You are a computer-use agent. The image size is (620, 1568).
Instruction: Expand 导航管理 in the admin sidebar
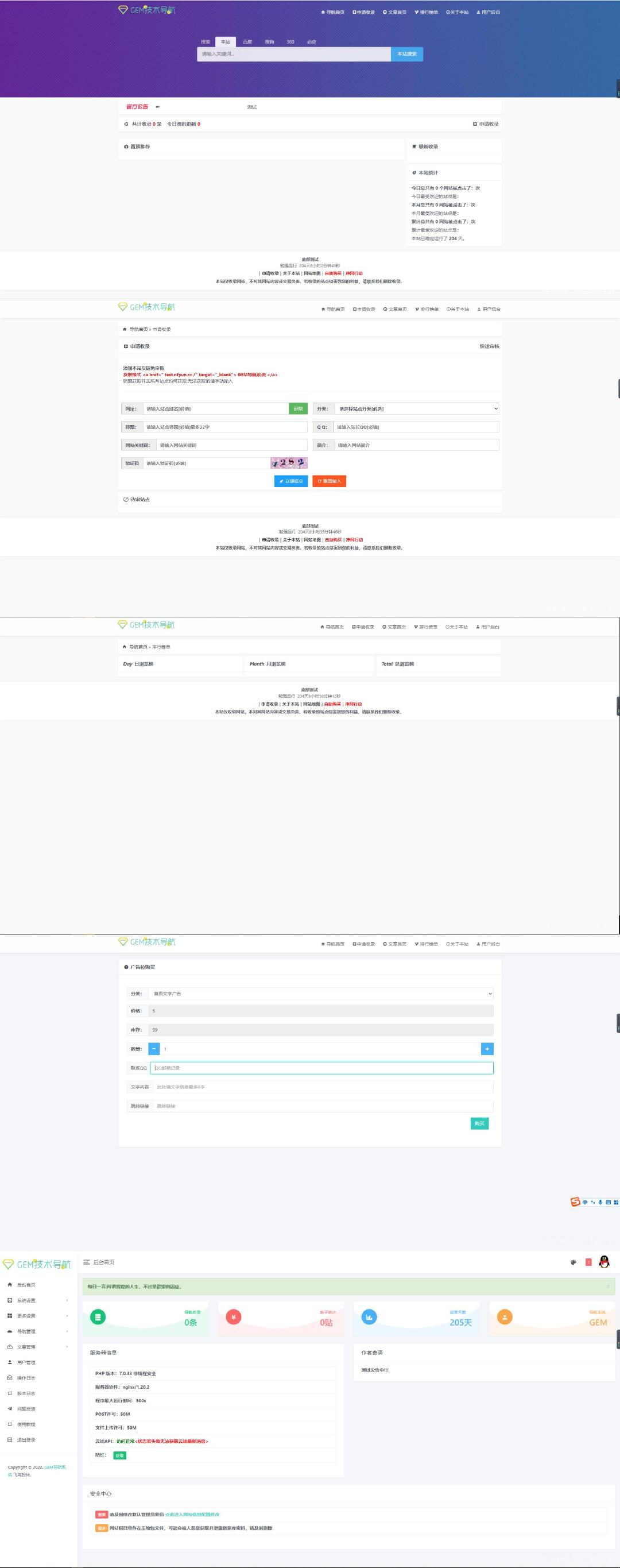pyautogui.click(x=37, y=1331)
